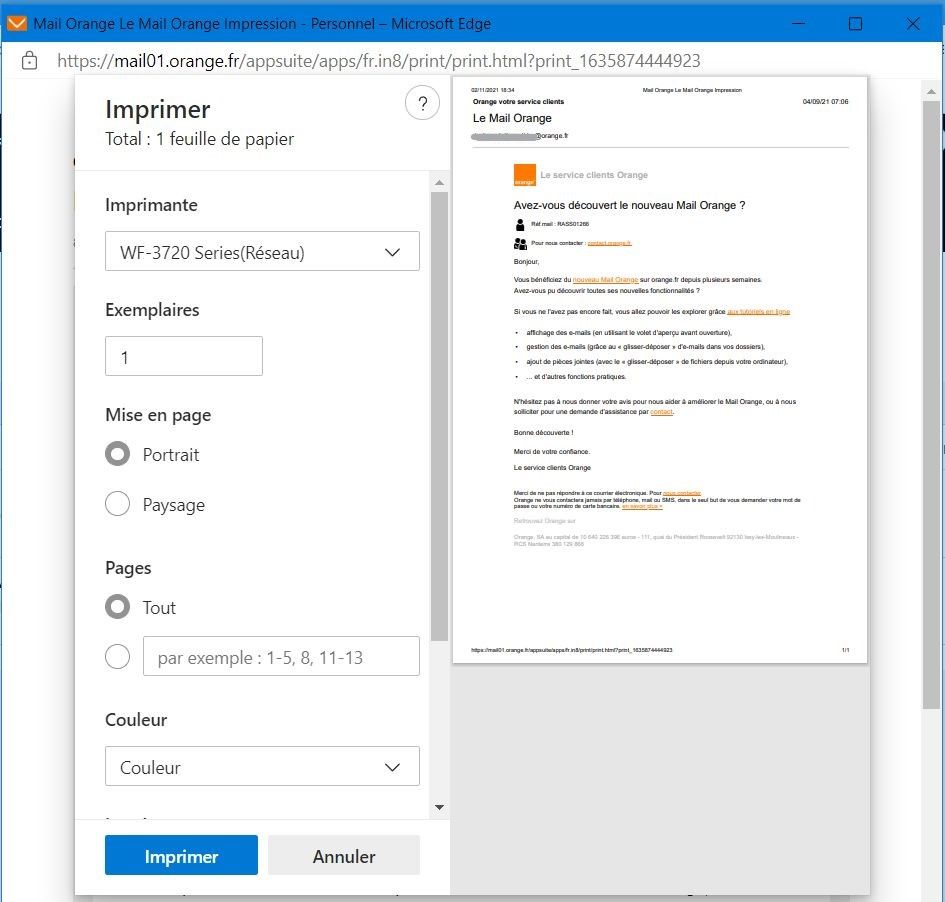Click the preview pane scrollbar thumb
Image resolution: width=945 pixels, height=902 pixels.
pyautogui.click(x=931, y=405)
